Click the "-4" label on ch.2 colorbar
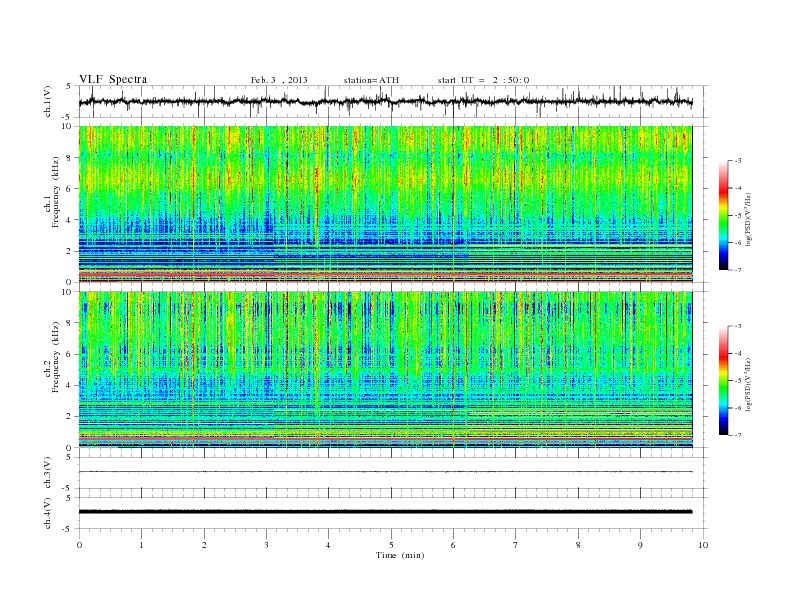The height and width of the screenshot is (612, 792). (738, 353)
